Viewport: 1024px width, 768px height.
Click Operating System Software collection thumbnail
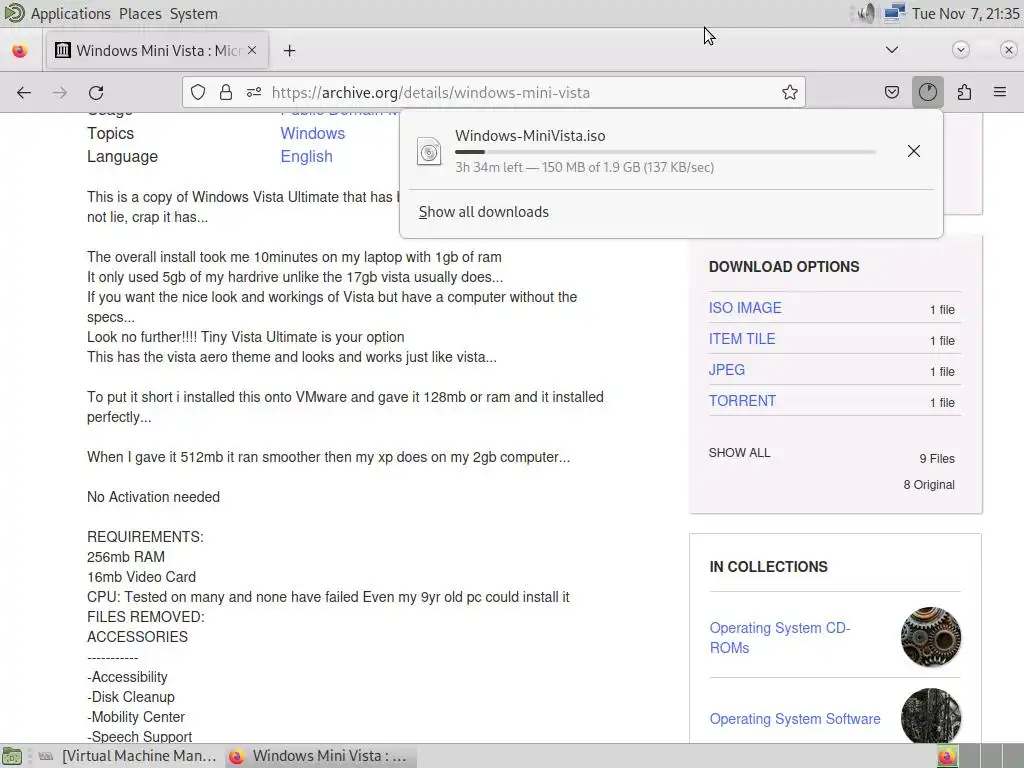coord(931,716)
